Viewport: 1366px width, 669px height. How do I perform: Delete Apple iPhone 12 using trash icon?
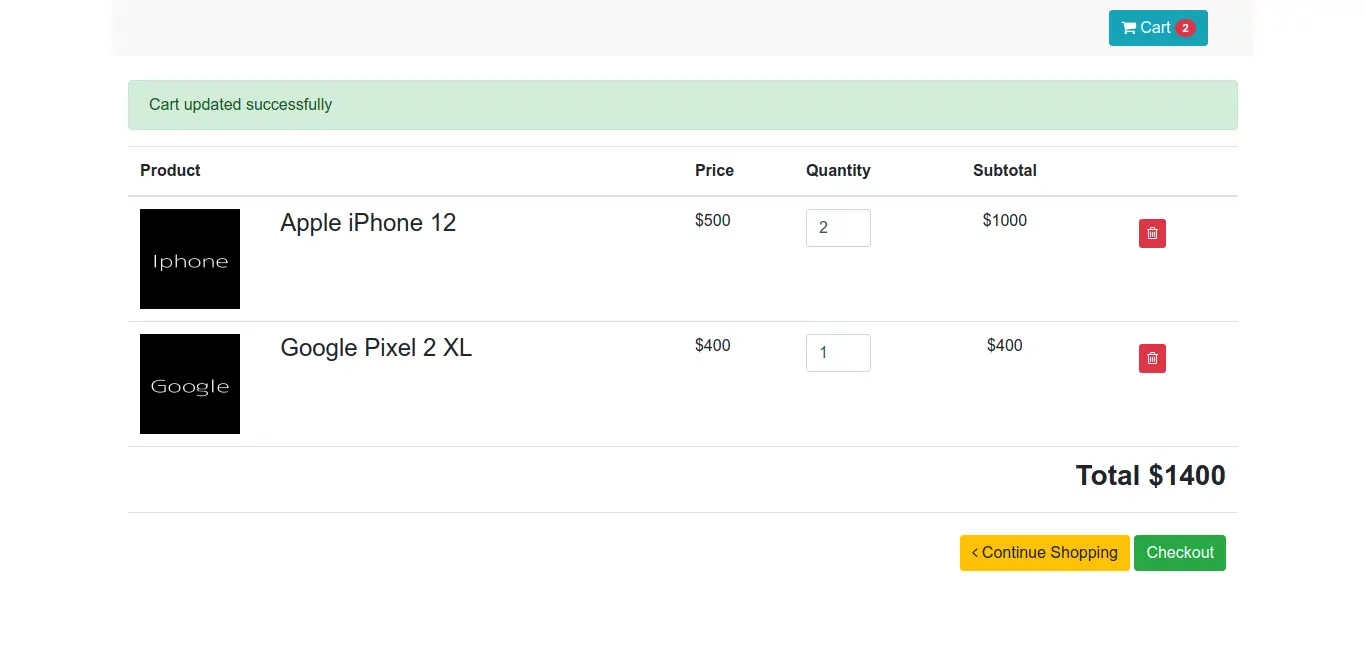(x=1152, y=234)
